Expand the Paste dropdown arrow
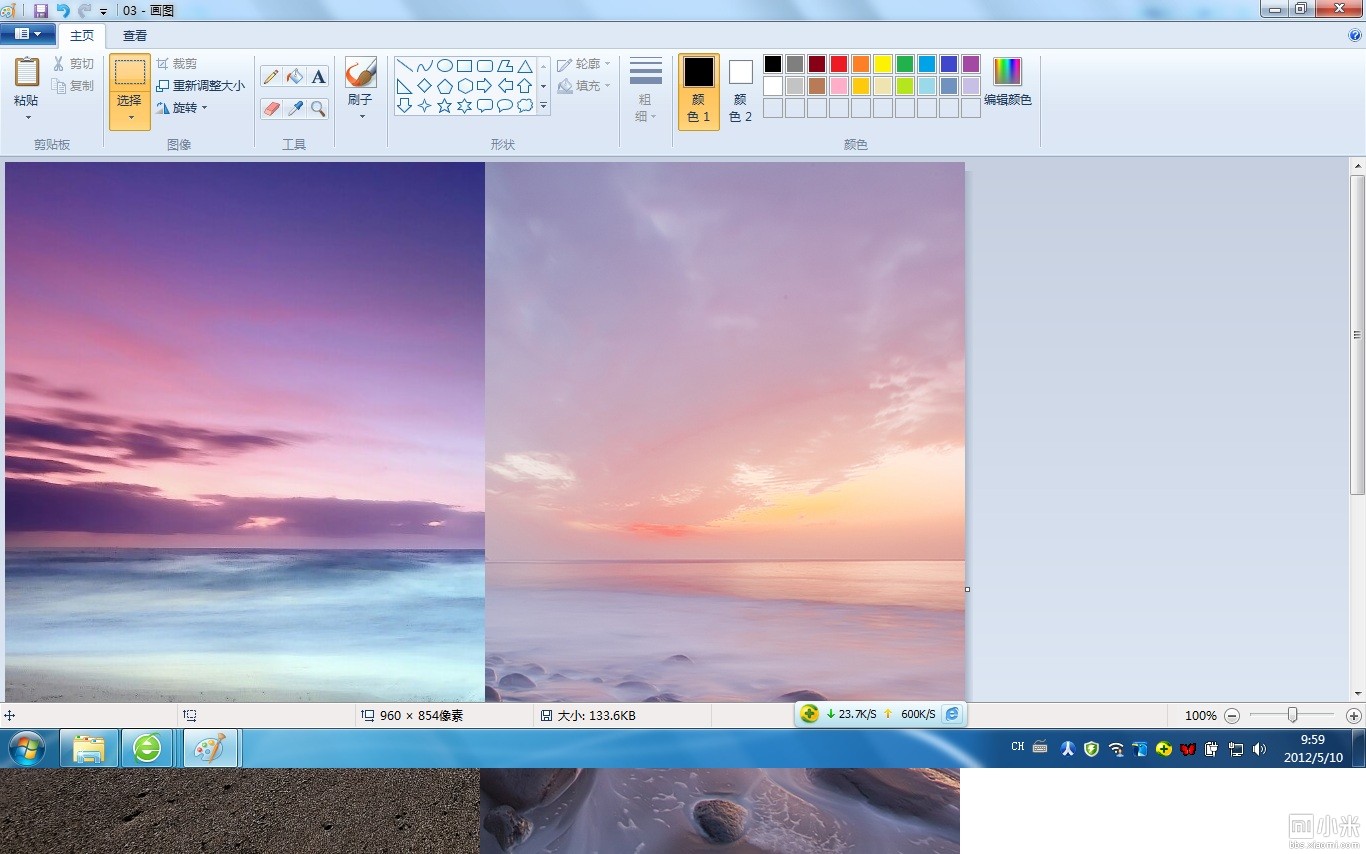 pyautogui.click(x=27, y=118)
